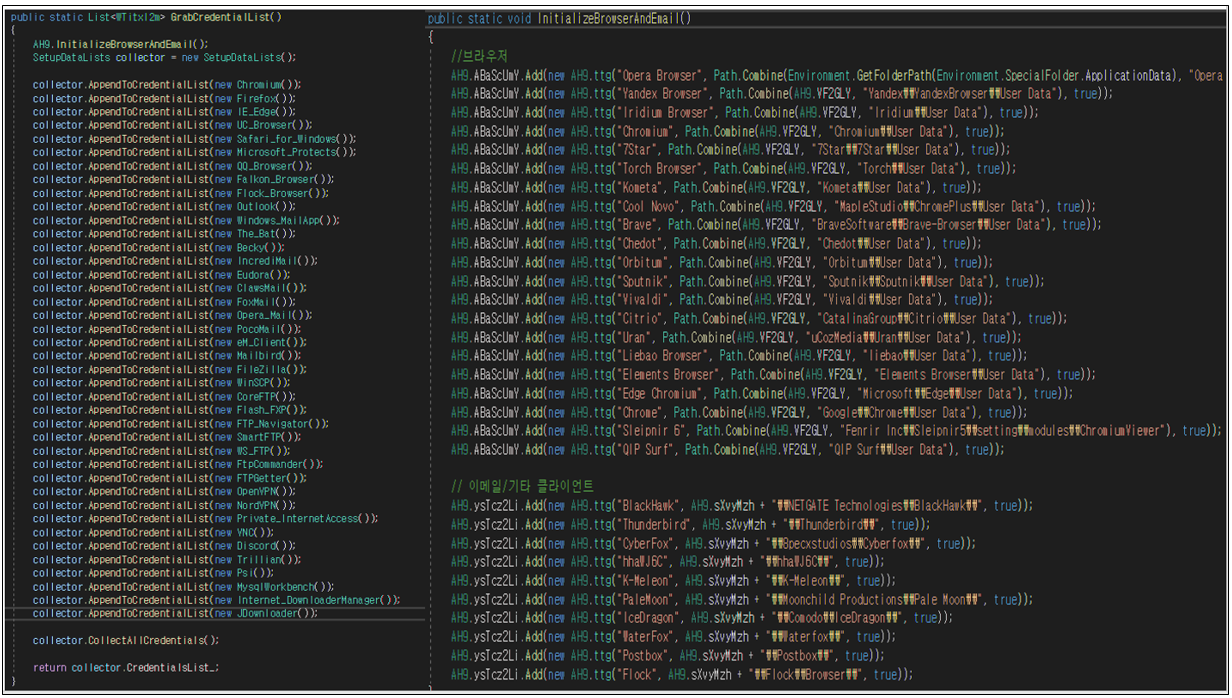Screen dimensions: 1232x698
Task: Select the highlighted 'new JDownloader()' line
Action: point(175,613)
